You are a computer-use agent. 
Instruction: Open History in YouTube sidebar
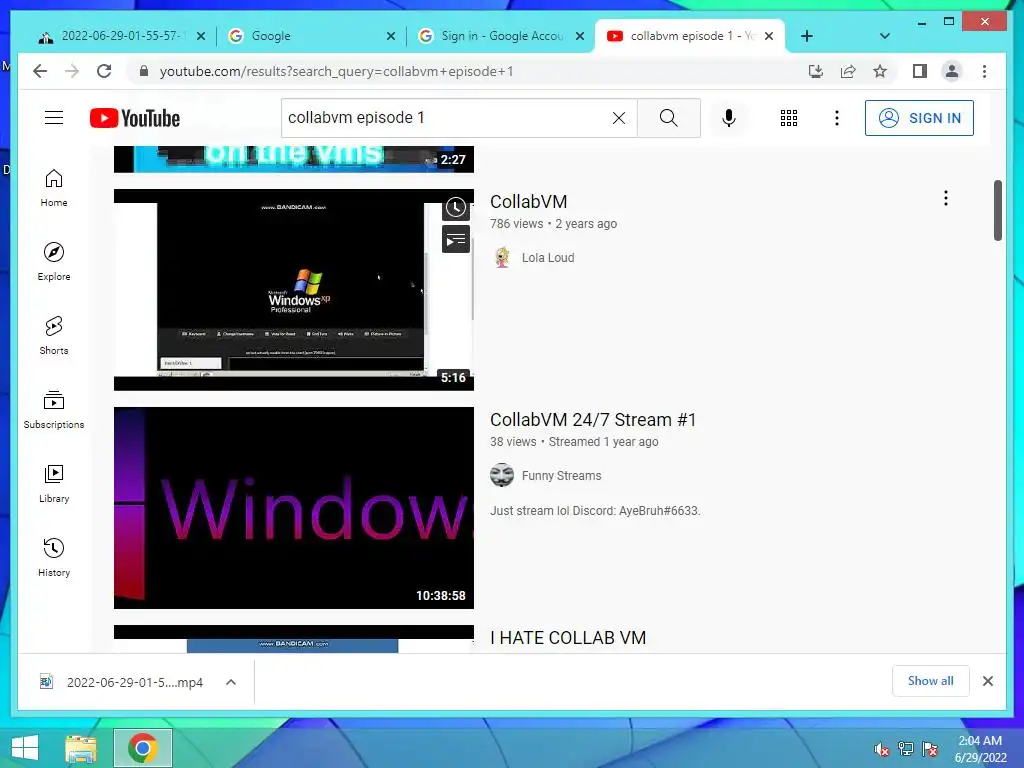[54, 557]
